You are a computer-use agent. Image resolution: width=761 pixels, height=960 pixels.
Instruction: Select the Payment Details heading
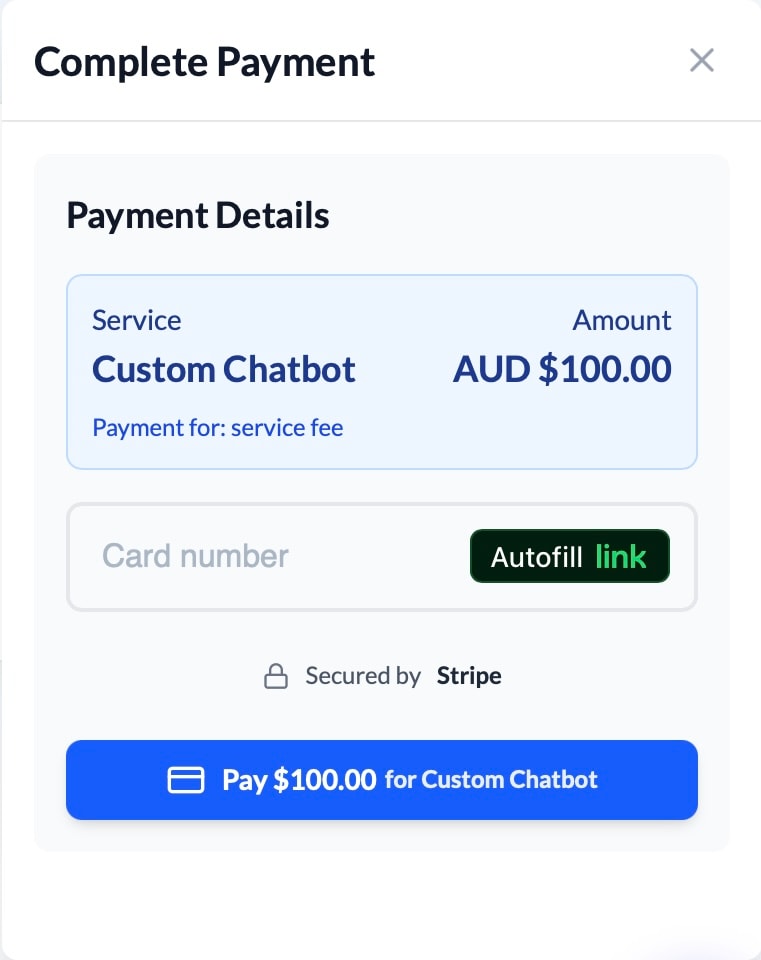click(197, 215)
